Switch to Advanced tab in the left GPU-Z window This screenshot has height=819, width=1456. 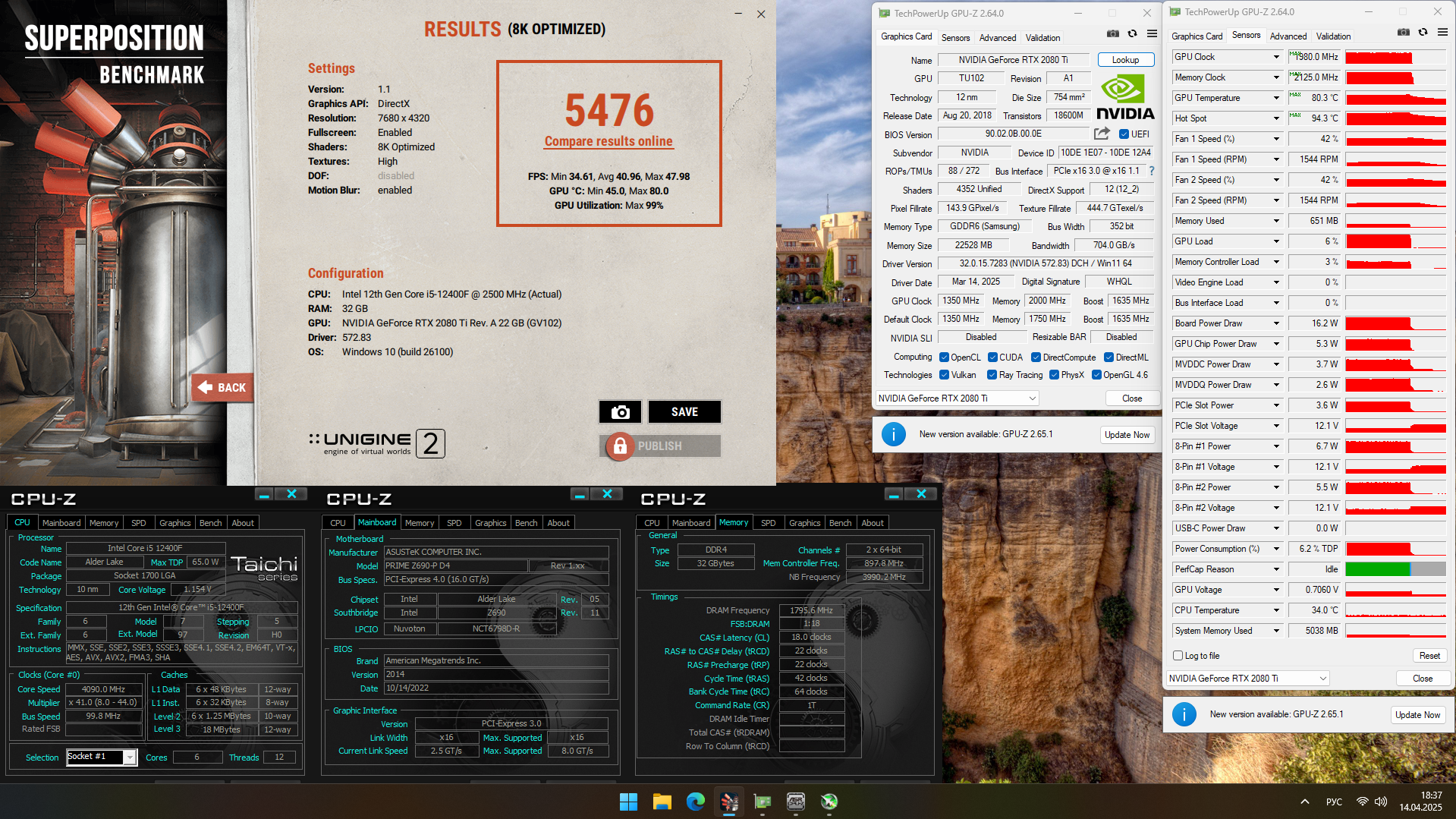[997, 38]
